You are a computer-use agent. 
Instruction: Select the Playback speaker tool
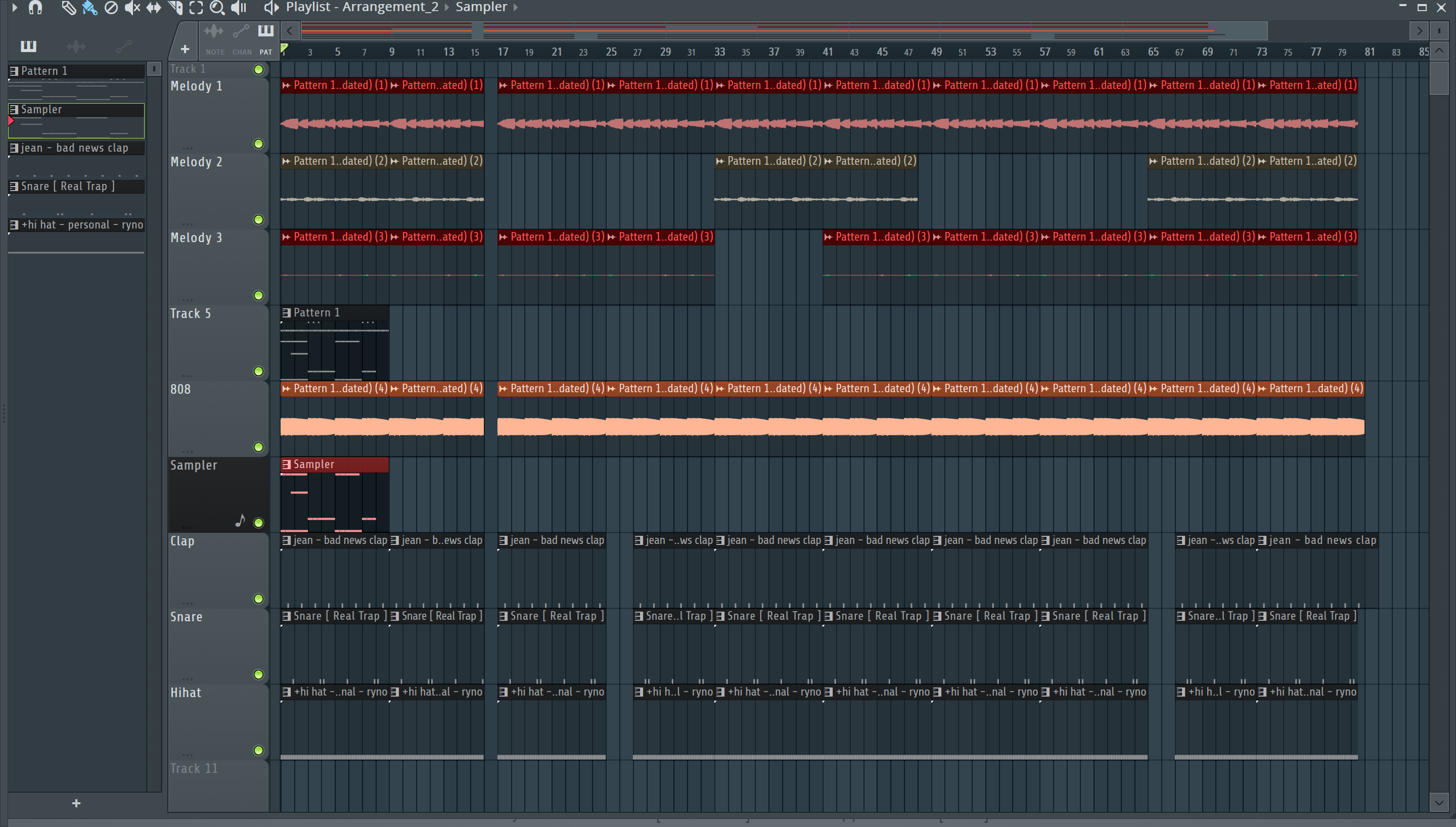click(x=239, y=8)
